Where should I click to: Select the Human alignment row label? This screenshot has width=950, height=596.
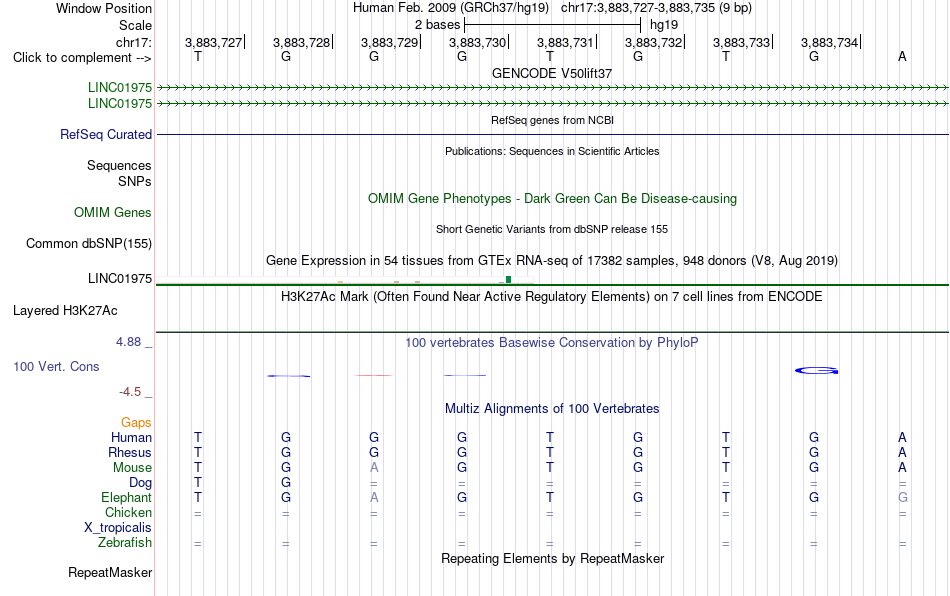(131, 437)
